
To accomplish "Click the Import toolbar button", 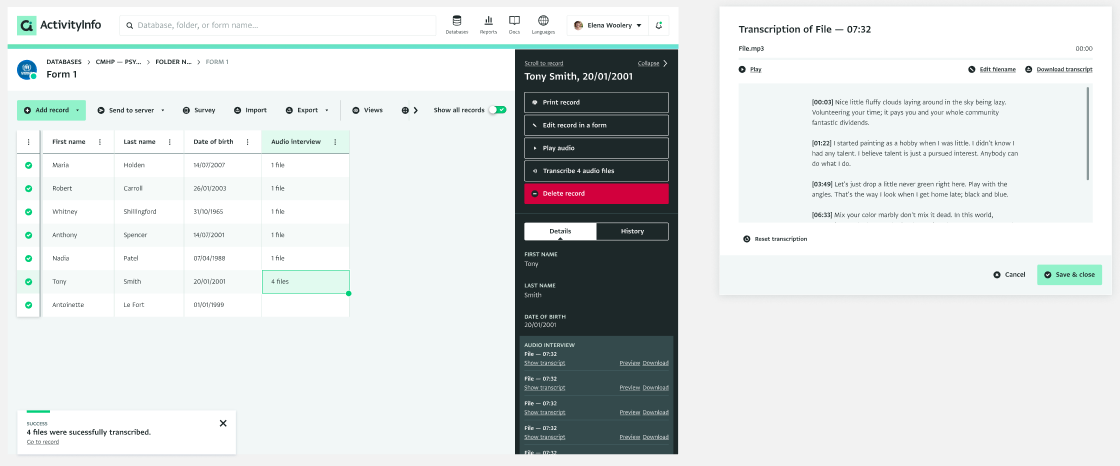I will 250,110.
